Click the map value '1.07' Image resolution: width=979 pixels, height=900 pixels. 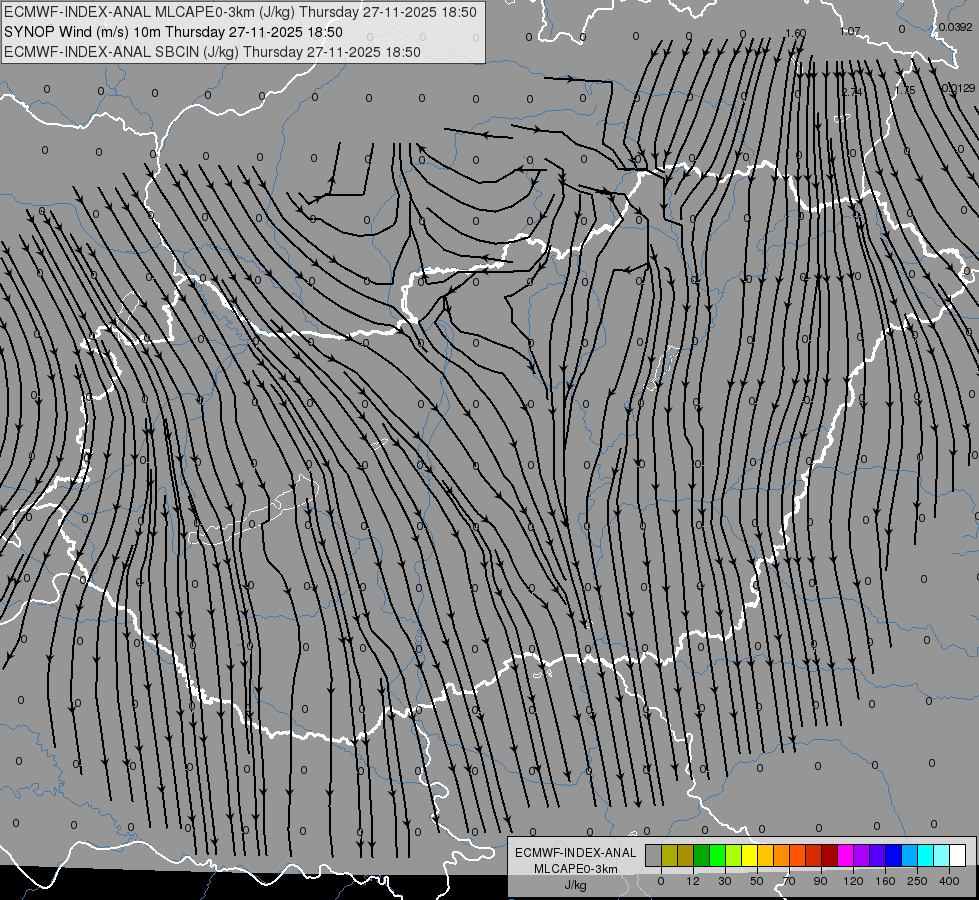[850, 31]
